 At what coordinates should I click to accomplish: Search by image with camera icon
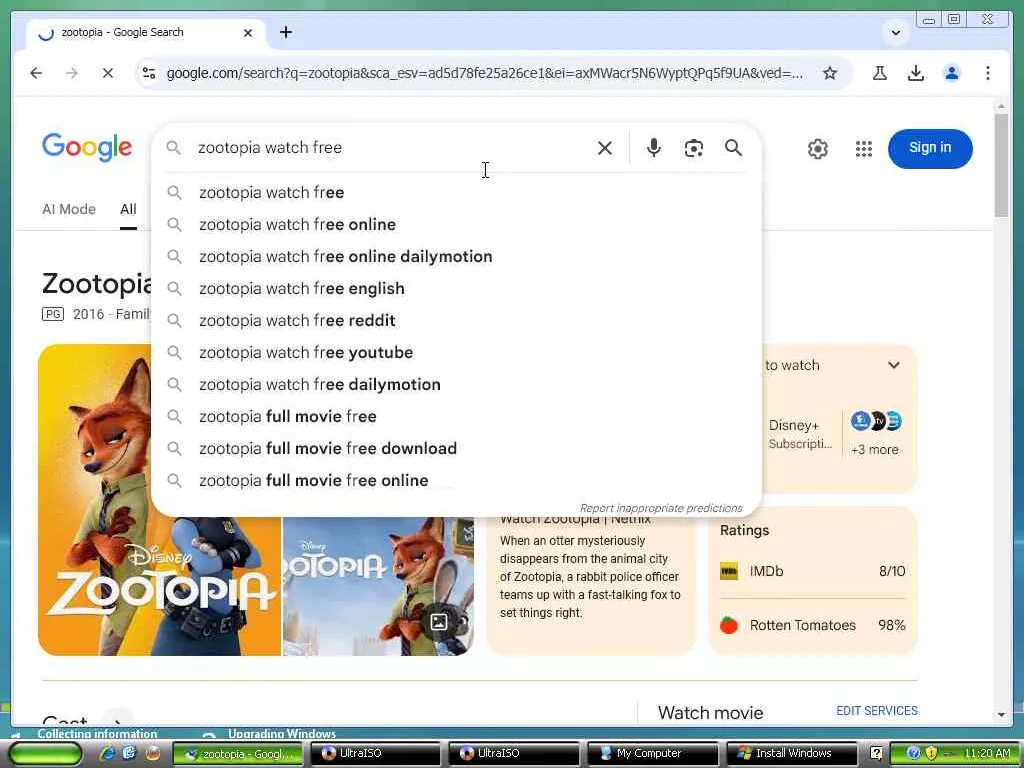pos(694,148)
